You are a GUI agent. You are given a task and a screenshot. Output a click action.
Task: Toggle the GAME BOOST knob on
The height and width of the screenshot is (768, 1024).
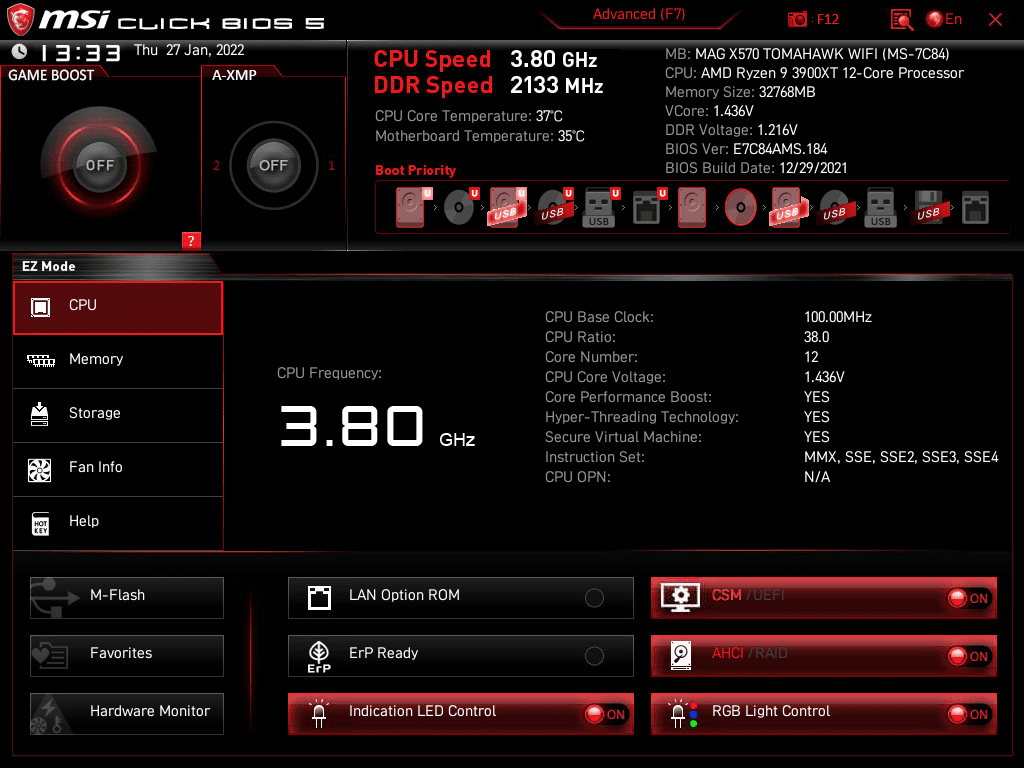click(99, 165)
